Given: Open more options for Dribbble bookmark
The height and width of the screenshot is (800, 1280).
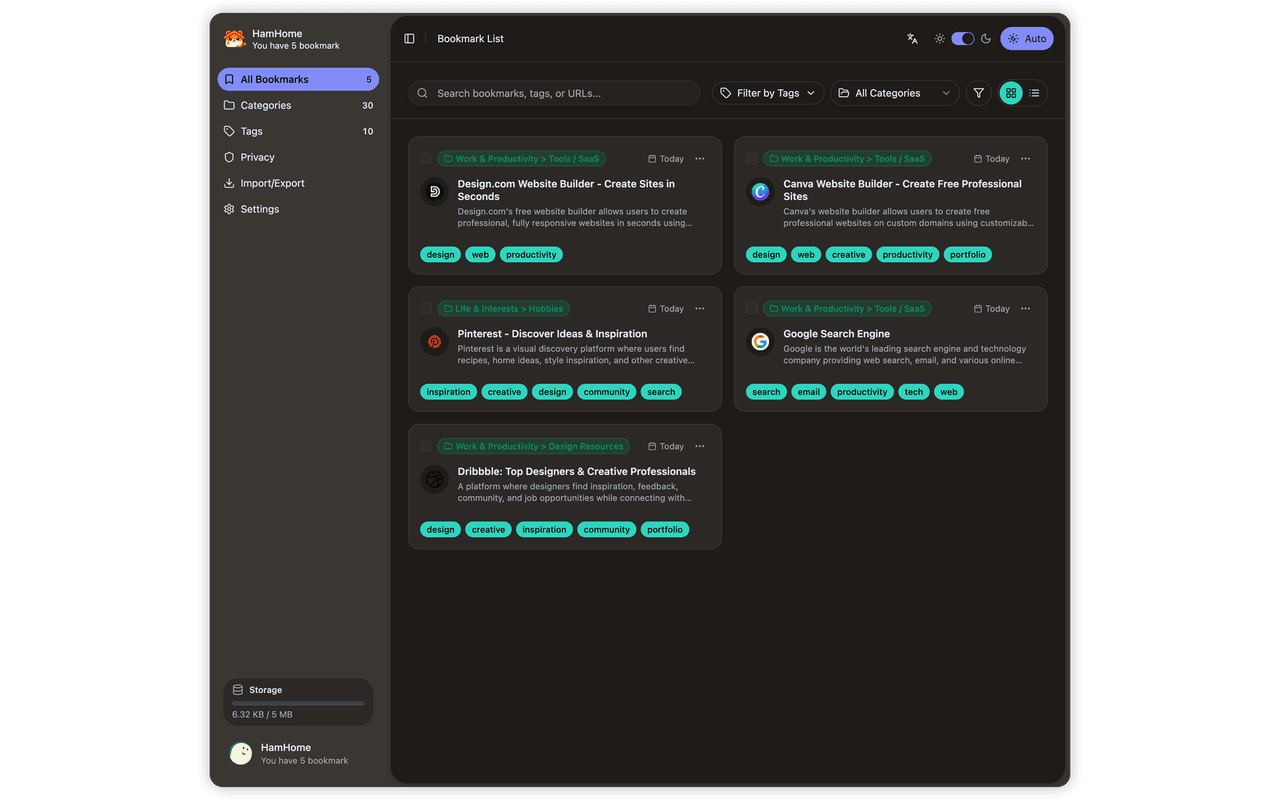Looking at the screenshot, I should (x=700, y=447).
